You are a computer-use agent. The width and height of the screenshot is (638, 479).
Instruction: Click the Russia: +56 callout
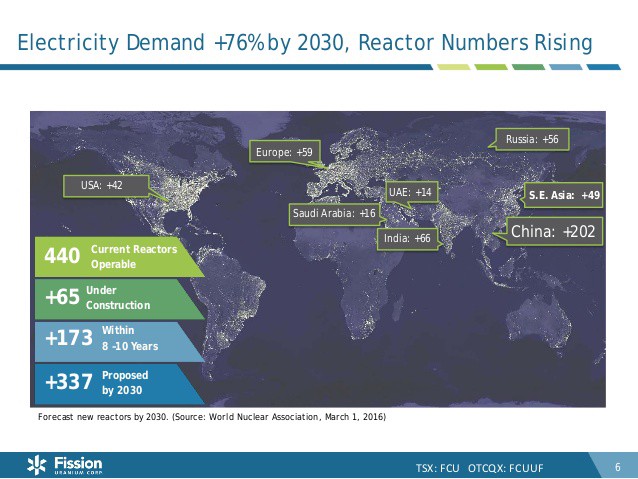click(531, 139)
